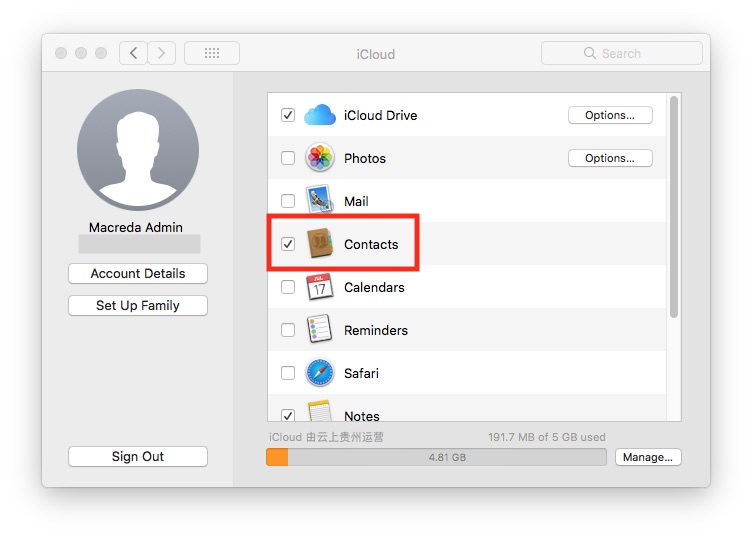Uncheck the iCloud Drive checkbox
This screenshot has height=537, width=752.
[x=288, y=115]
